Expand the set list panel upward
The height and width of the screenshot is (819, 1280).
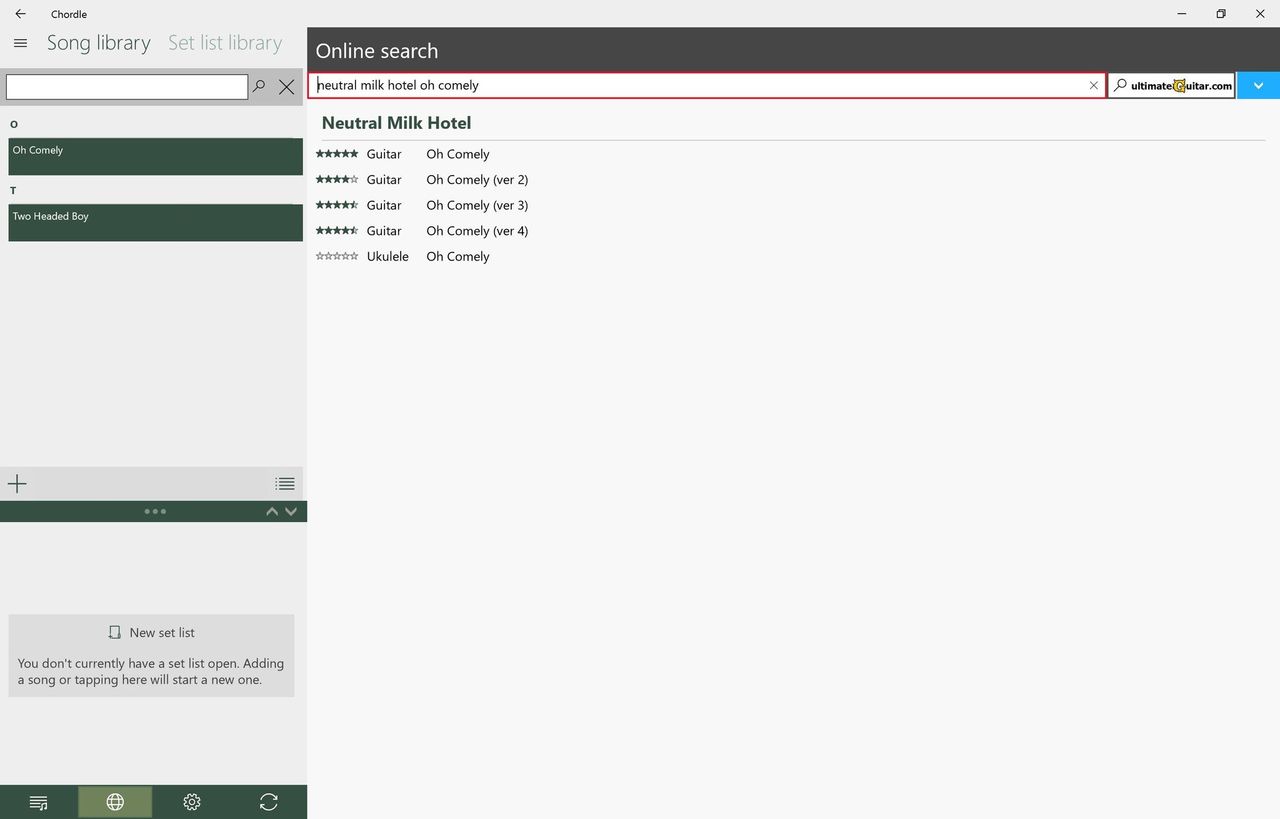[272, 511]
